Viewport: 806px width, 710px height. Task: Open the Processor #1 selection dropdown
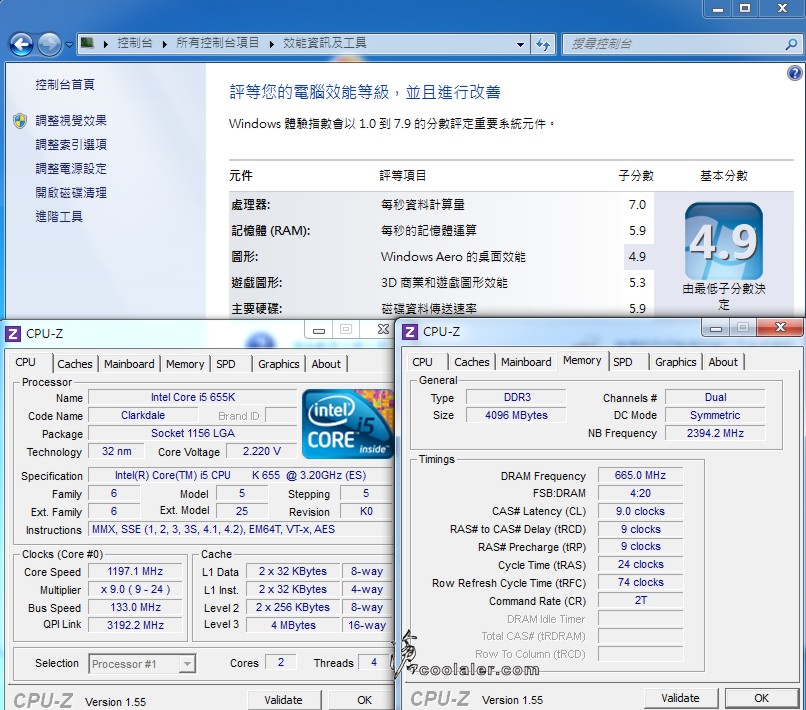(x=142, y=664)
